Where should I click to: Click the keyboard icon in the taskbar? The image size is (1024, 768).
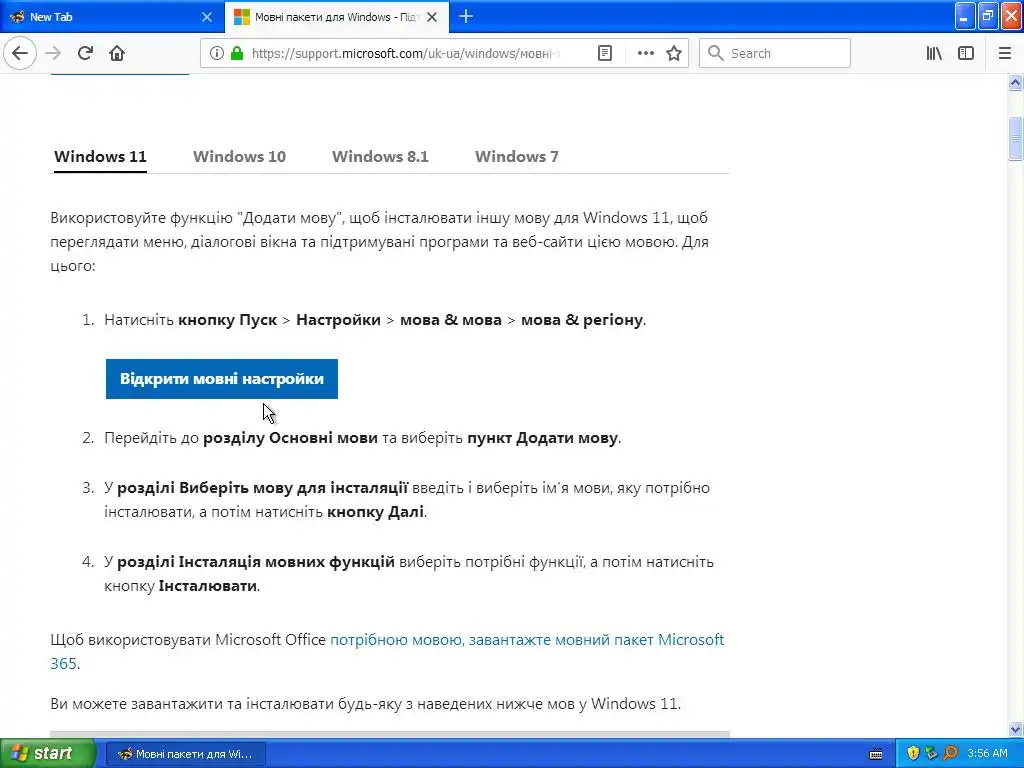[x=876, y=754]
